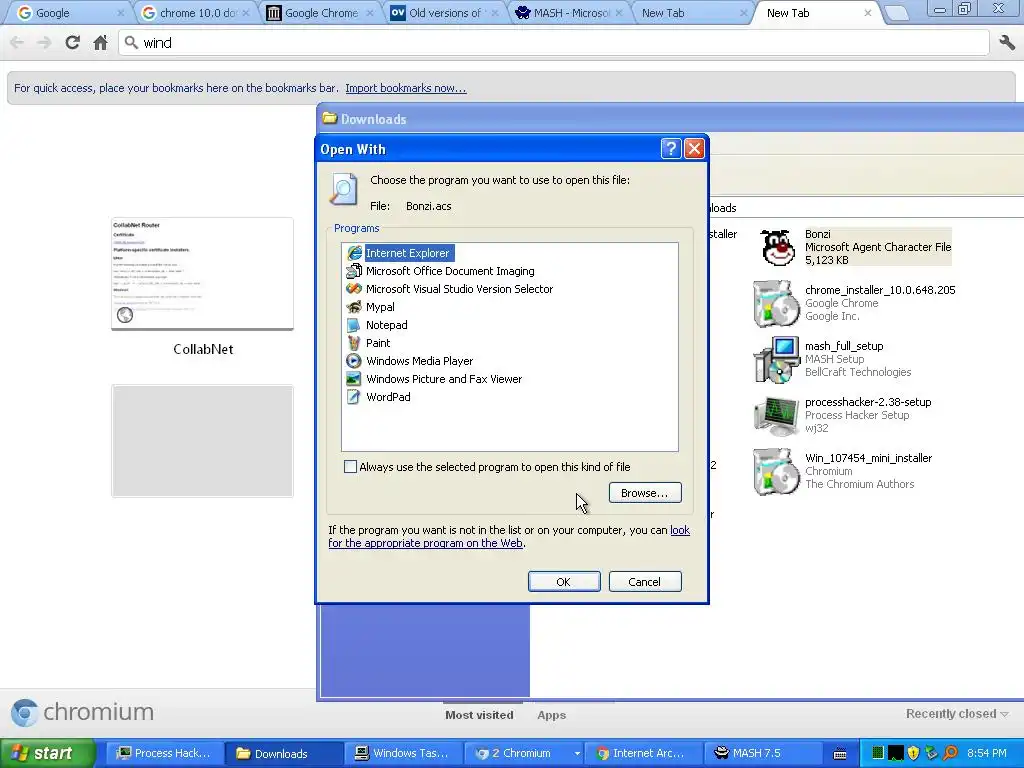The width and height of the screenshot is (1024, 768).
Task: Click the green Process Hacker tray icon
Action: pyautogui.click(x=878, y=753)
